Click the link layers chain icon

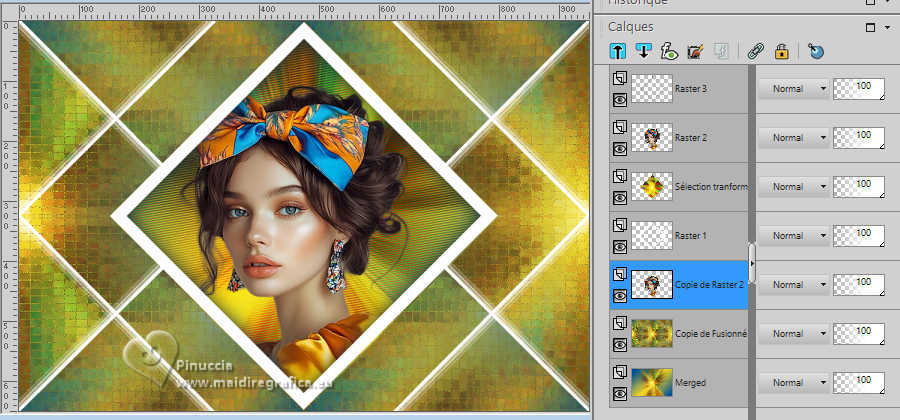755,51
